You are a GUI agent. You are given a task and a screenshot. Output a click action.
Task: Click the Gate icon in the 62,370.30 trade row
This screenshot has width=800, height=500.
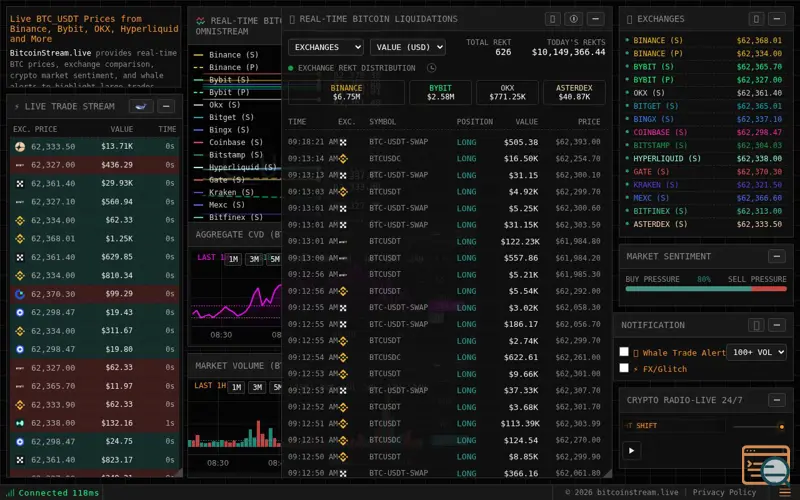20,294
